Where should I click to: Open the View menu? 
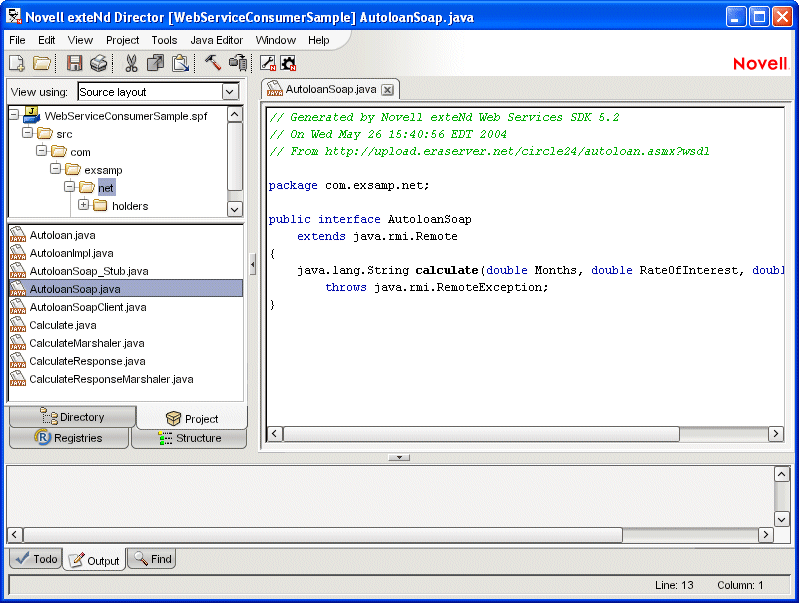click(80, 40)
